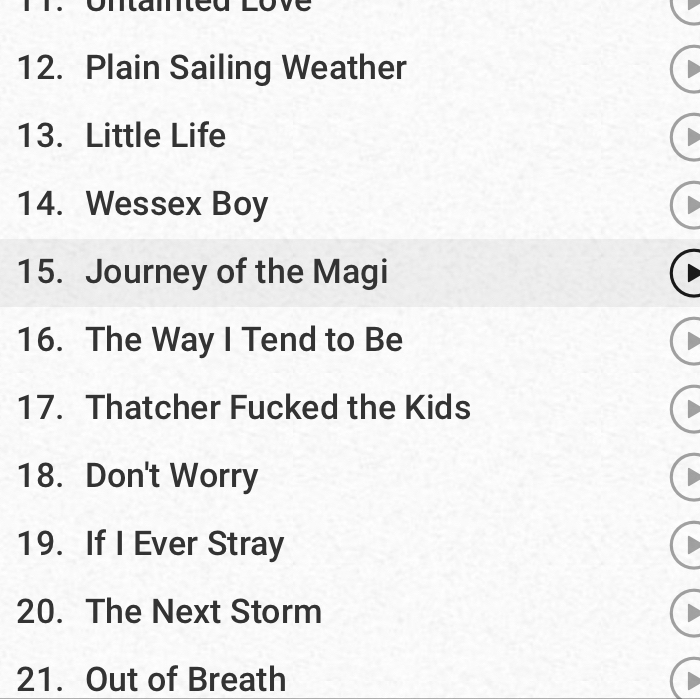Play track 12 Plain Sailing Weather
The image size is (700, 699).
(x=686, y=69)
